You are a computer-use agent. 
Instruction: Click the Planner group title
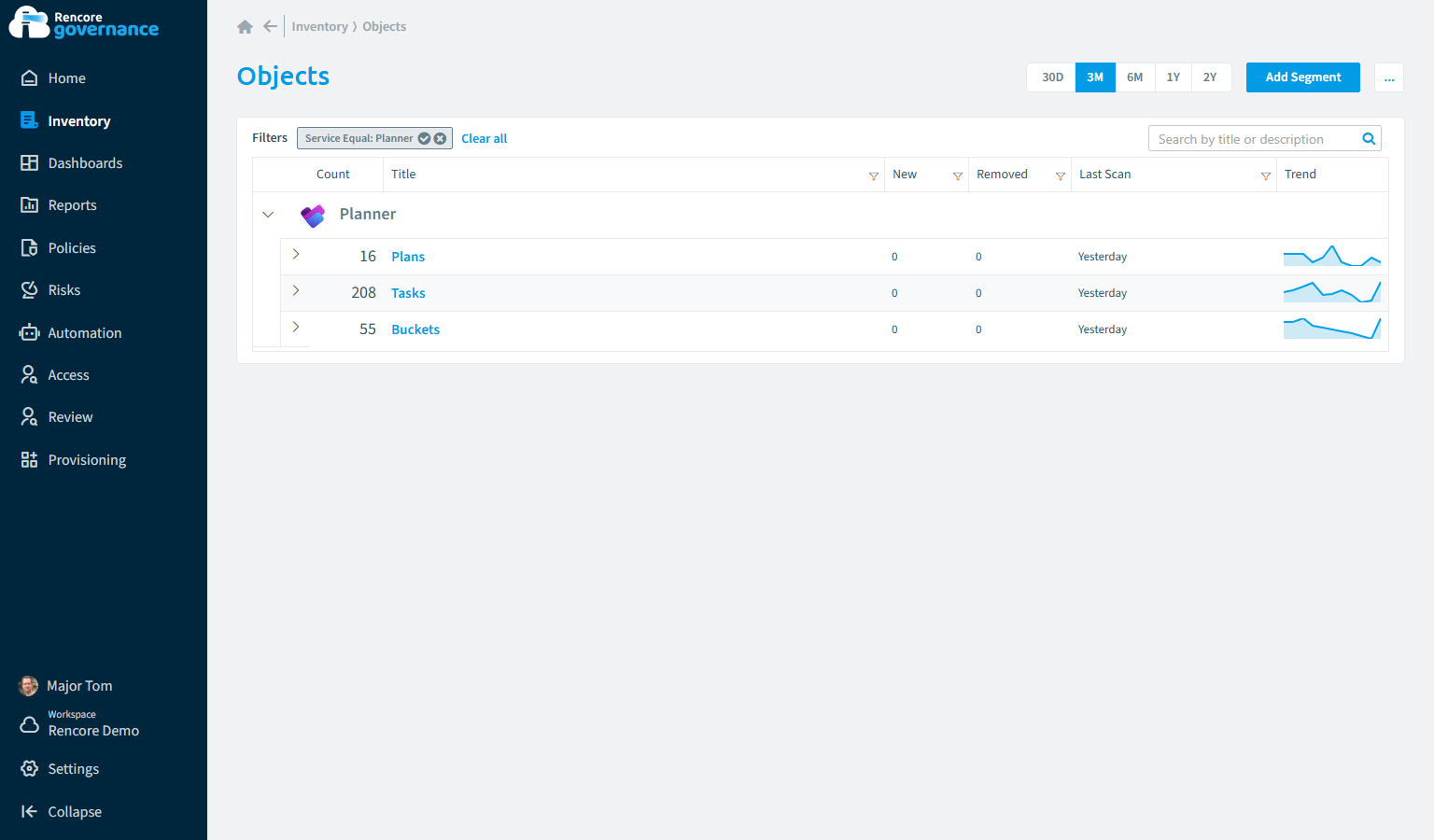368,215
